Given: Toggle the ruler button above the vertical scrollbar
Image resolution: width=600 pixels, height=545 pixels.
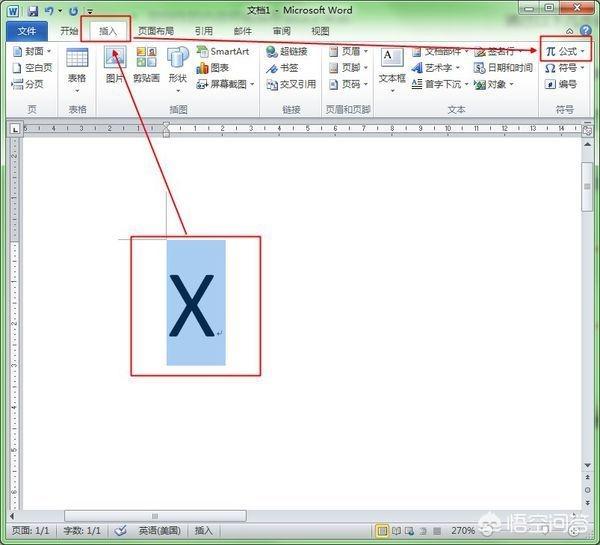Looking at the screenshot, I should click(x=587, y=131).
